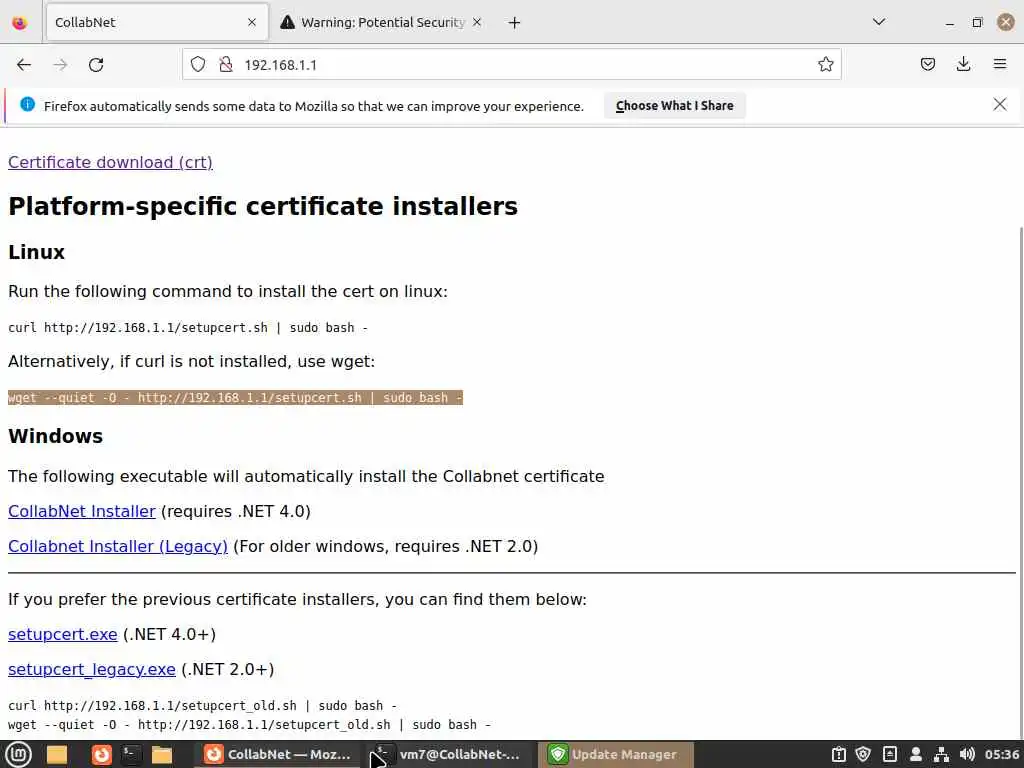Click the curl setupcert.sh command text
1024x768 pixels.
point(188,328)
